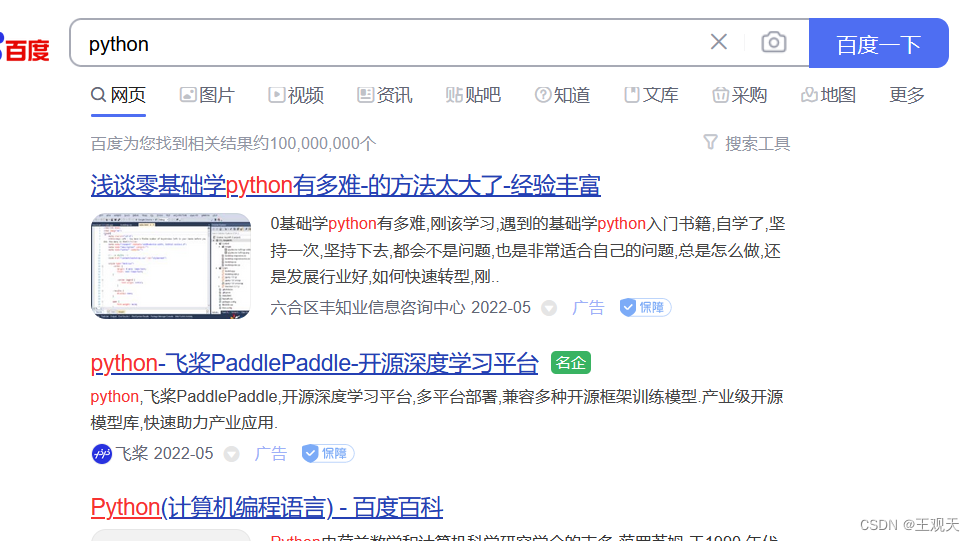Click the 百度一下 search button

[879, 43]
